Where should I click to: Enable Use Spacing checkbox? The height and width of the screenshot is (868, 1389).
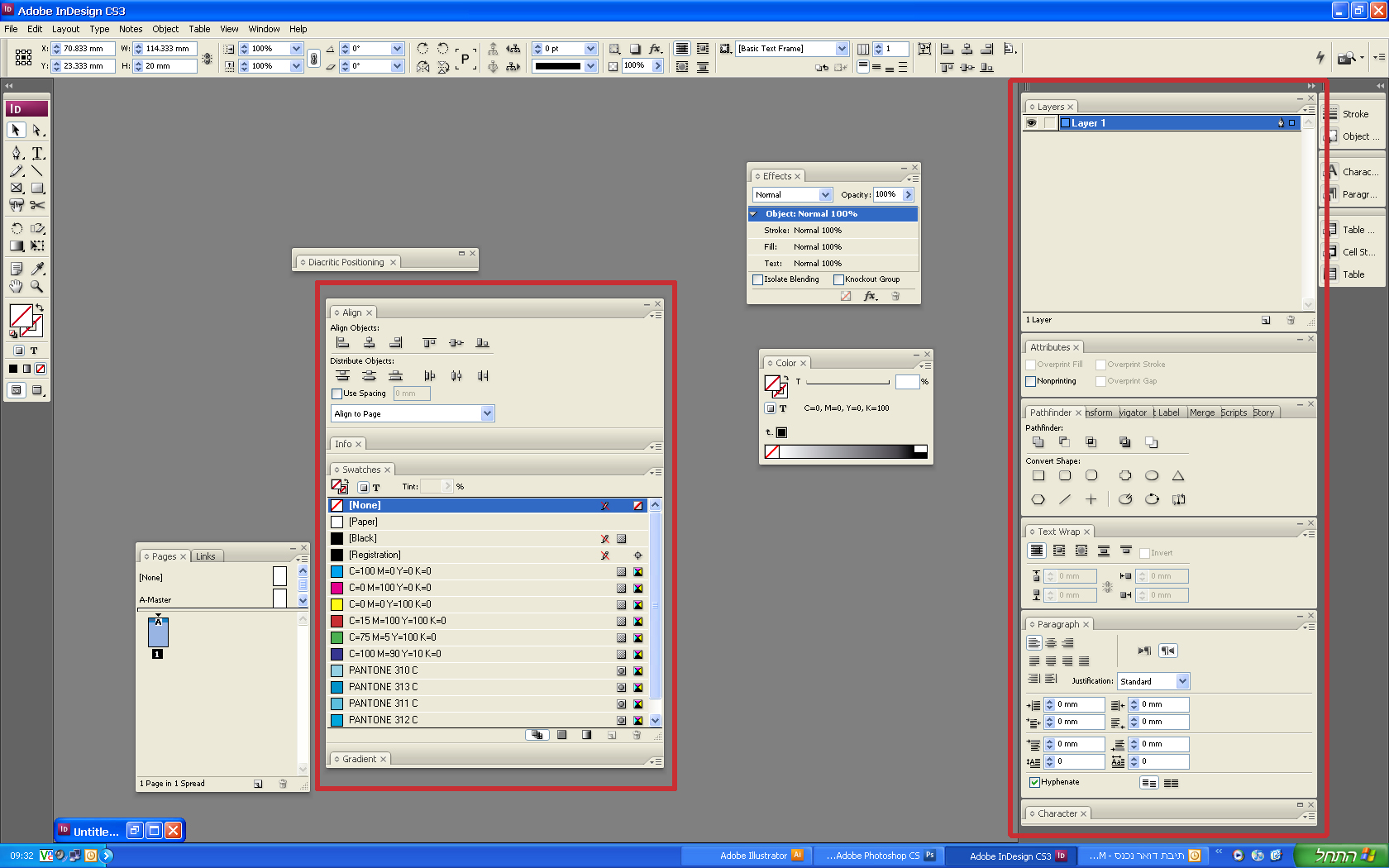click(x=337, y=393)
